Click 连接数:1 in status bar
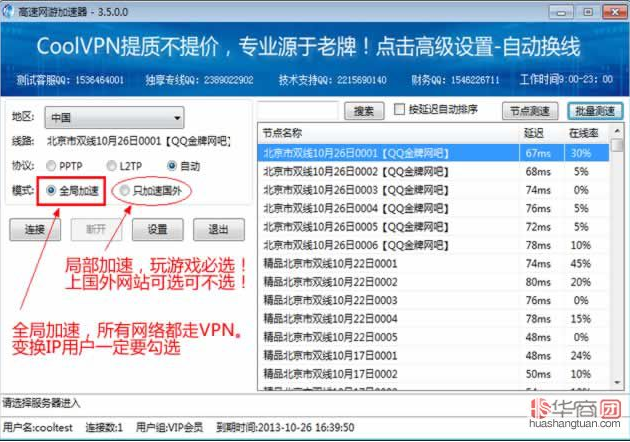 [104, 428]
